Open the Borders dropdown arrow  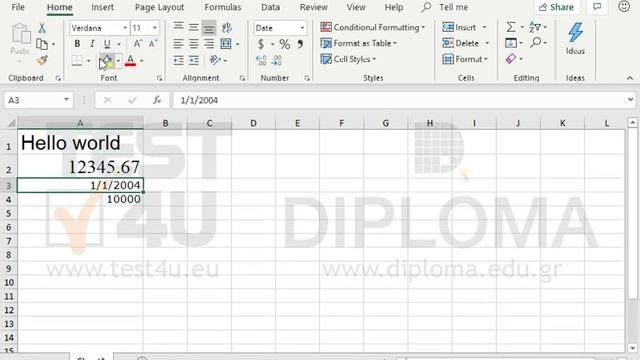(x=88, y=61)
